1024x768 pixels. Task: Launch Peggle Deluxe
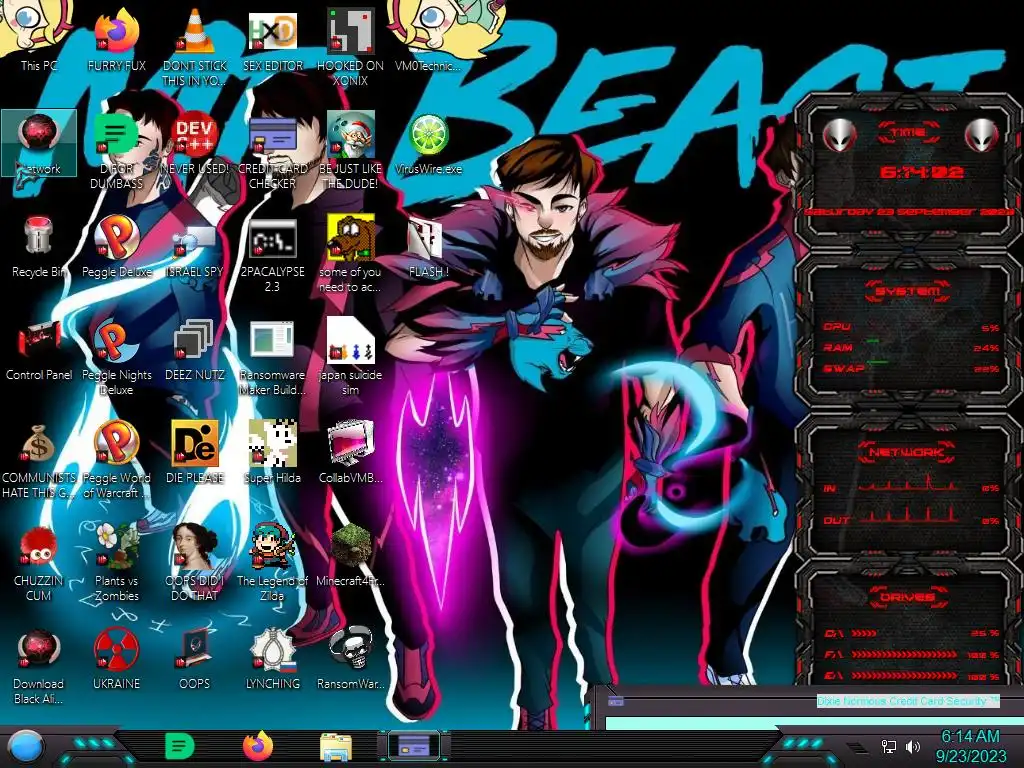tap(116, 247)
